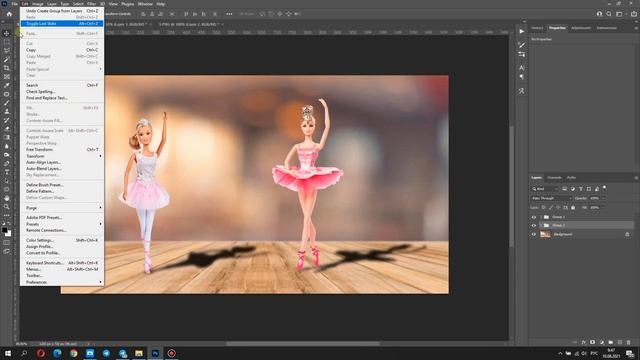Screen dimensions: 640x360
Task: Open the Paragraph panel icon
Action: click(522, 77)
